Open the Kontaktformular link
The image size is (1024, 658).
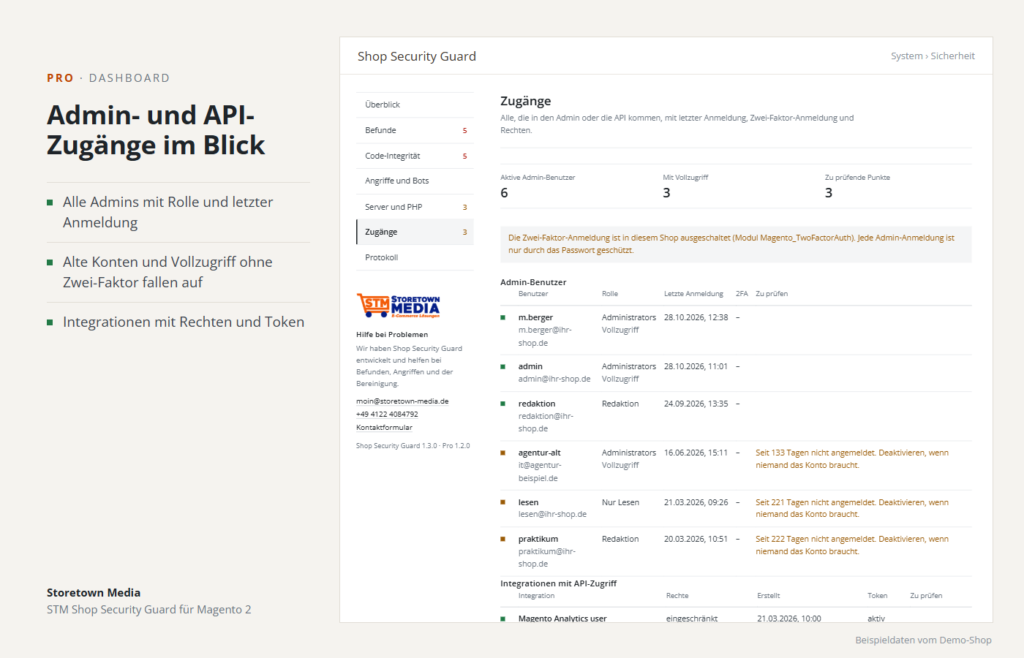384,428
